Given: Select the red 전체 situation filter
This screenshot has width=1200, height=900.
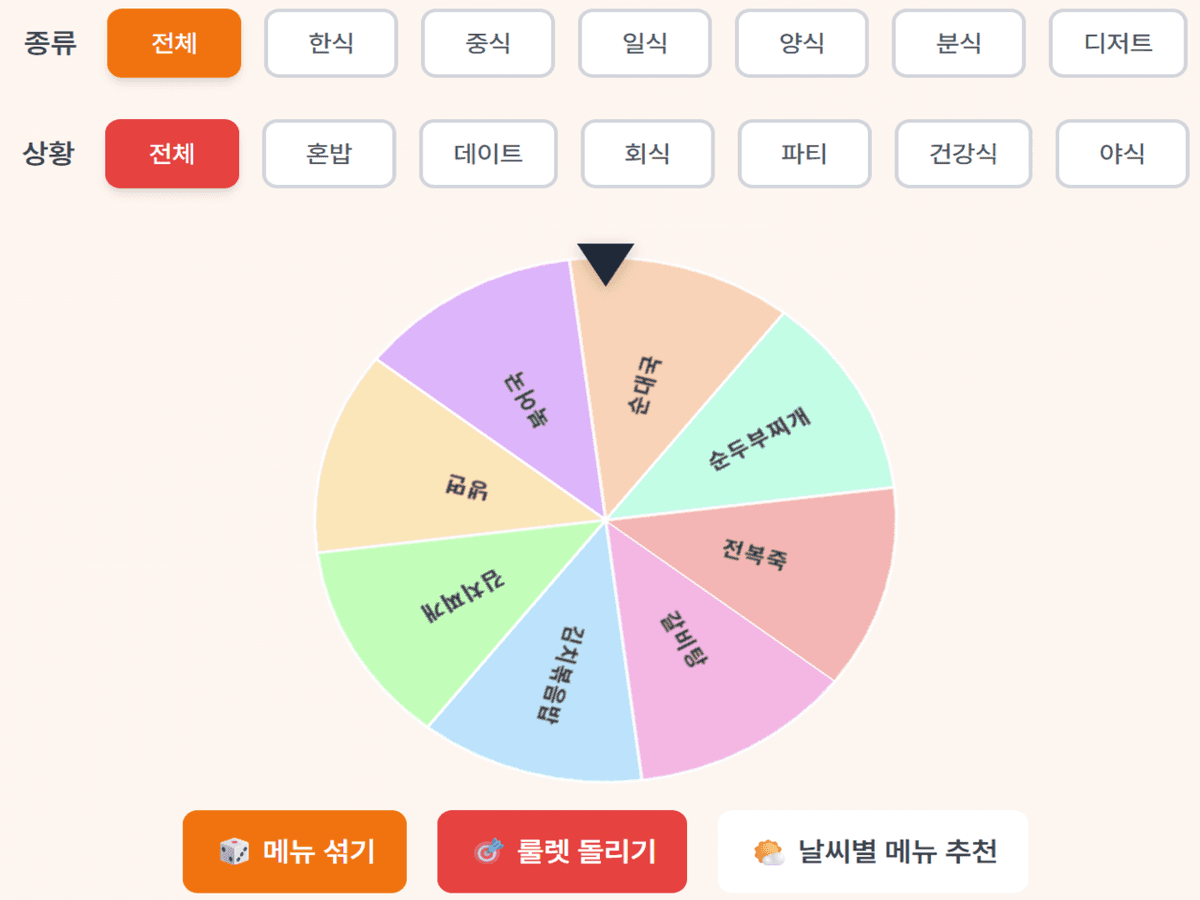Looking at the screenshot, I should (x=172, y=154).
